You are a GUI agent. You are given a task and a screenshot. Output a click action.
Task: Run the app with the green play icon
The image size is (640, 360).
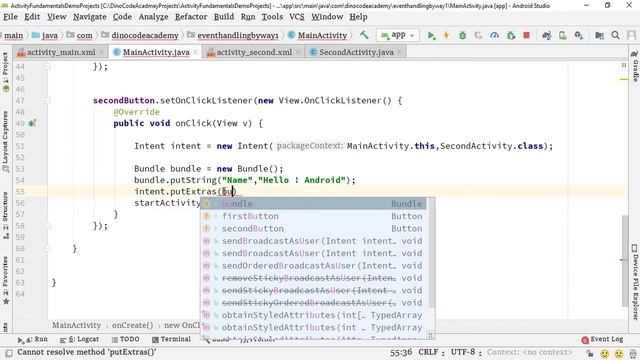pyautogui.click(x=431, y=36)
